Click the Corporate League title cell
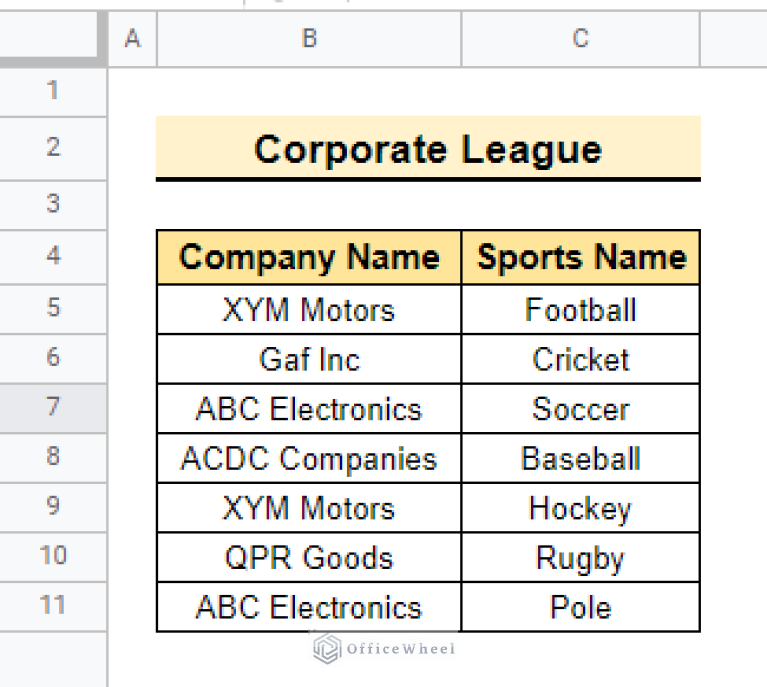The image size is (767, 687). (x=428, y=148)
